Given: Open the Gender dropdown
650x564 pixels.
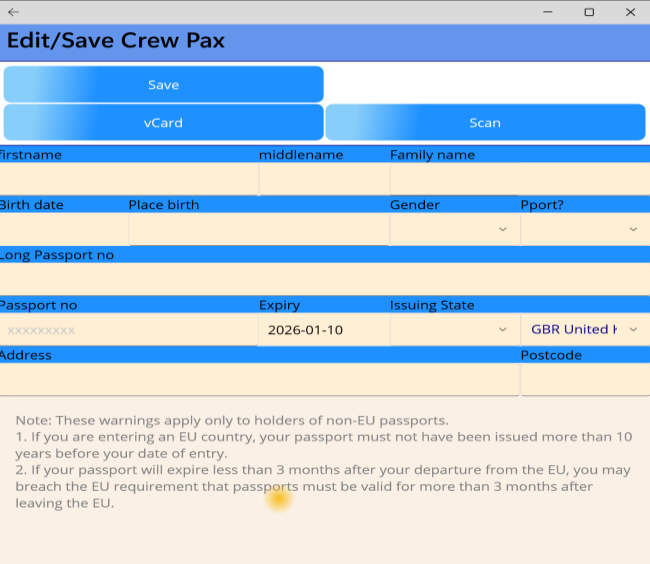Looking at the screenshot, I should pyautogui.click(x=454, y=229).
